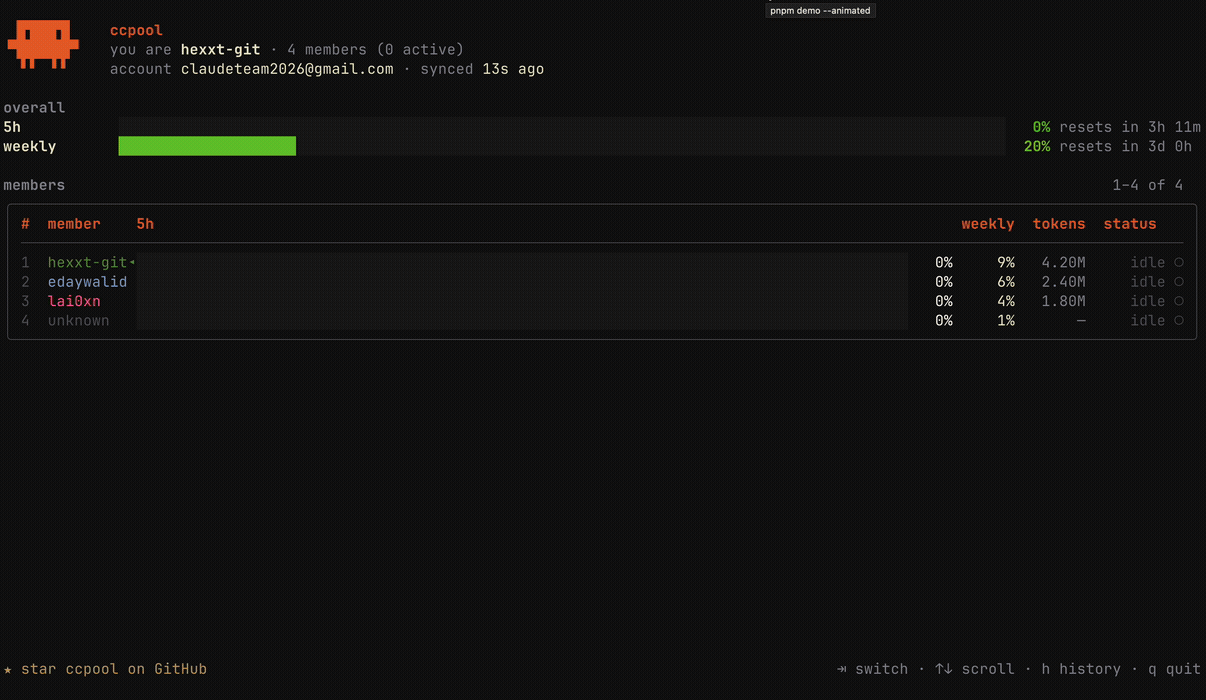Image resolution: width=1206 pixels, height=700 pixels.
Task: Click the 6% weekly value
Action: [1006, 282]
